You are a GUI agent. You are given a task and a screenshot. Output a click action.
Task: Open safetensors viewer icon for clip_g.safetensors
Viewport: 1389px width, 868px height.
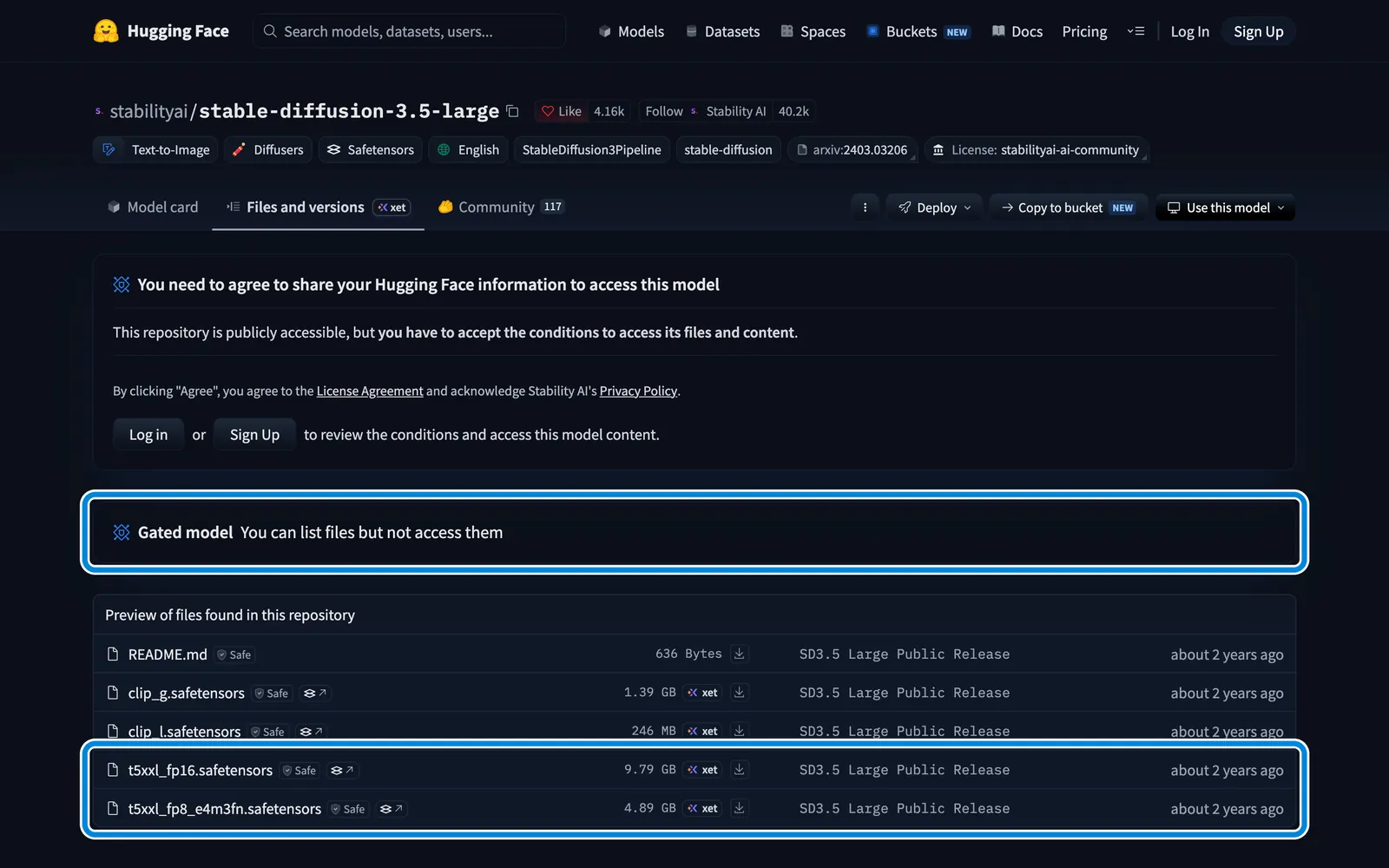(x=314, y=694)
